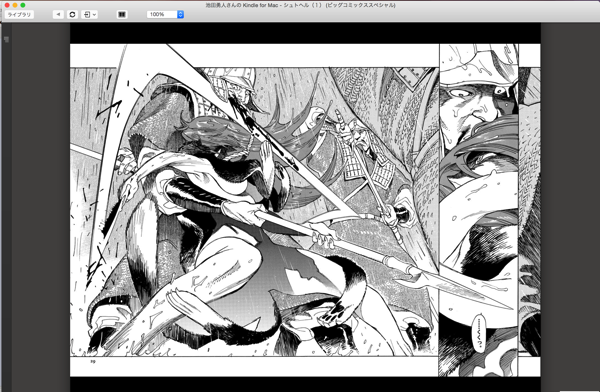The height and width of the screenshot is (392, 600).
Task: Sync the book with circular arrows icon
Action: tap(72, 15)
